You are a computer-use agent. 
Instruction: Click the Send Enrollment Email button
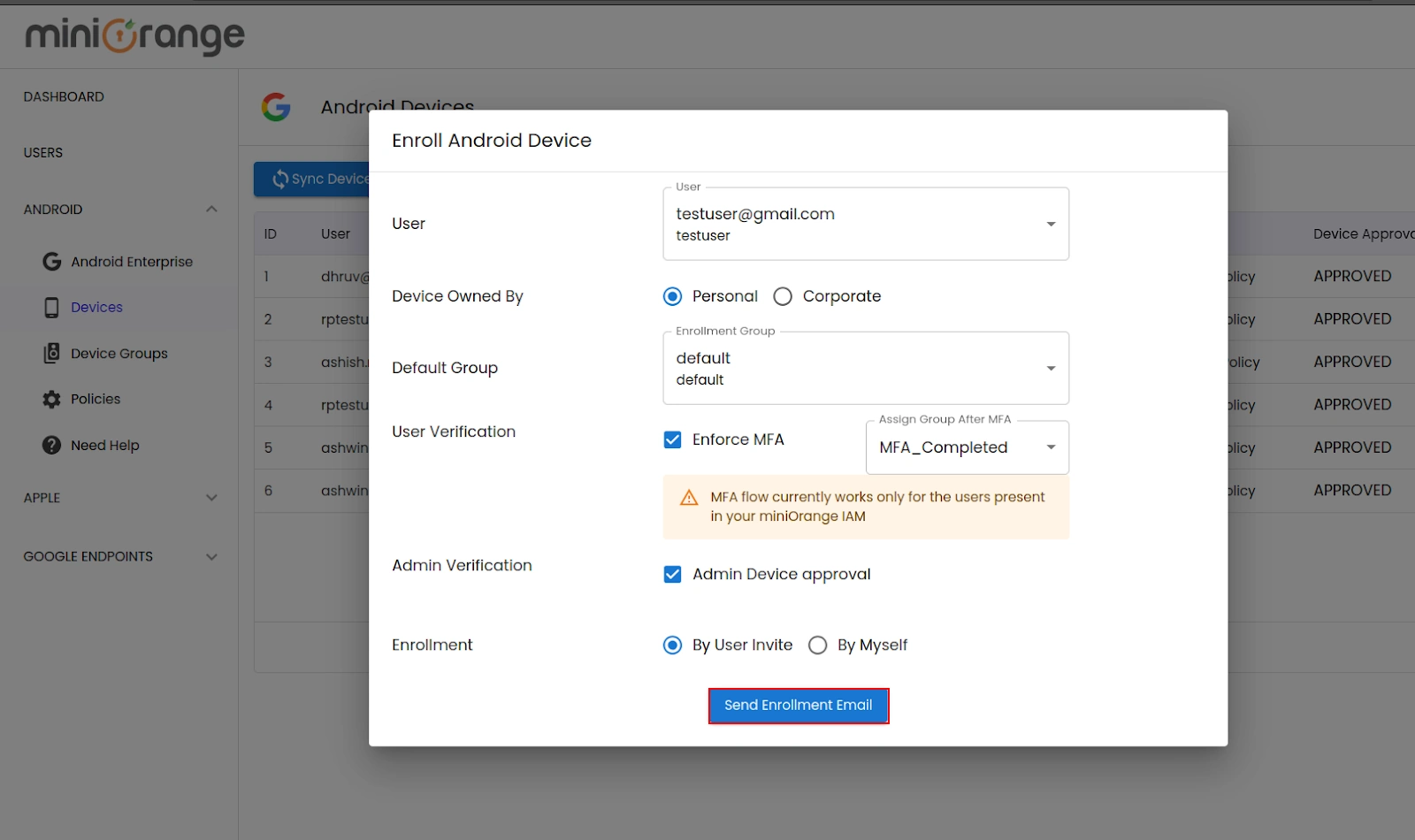point(797,705)
